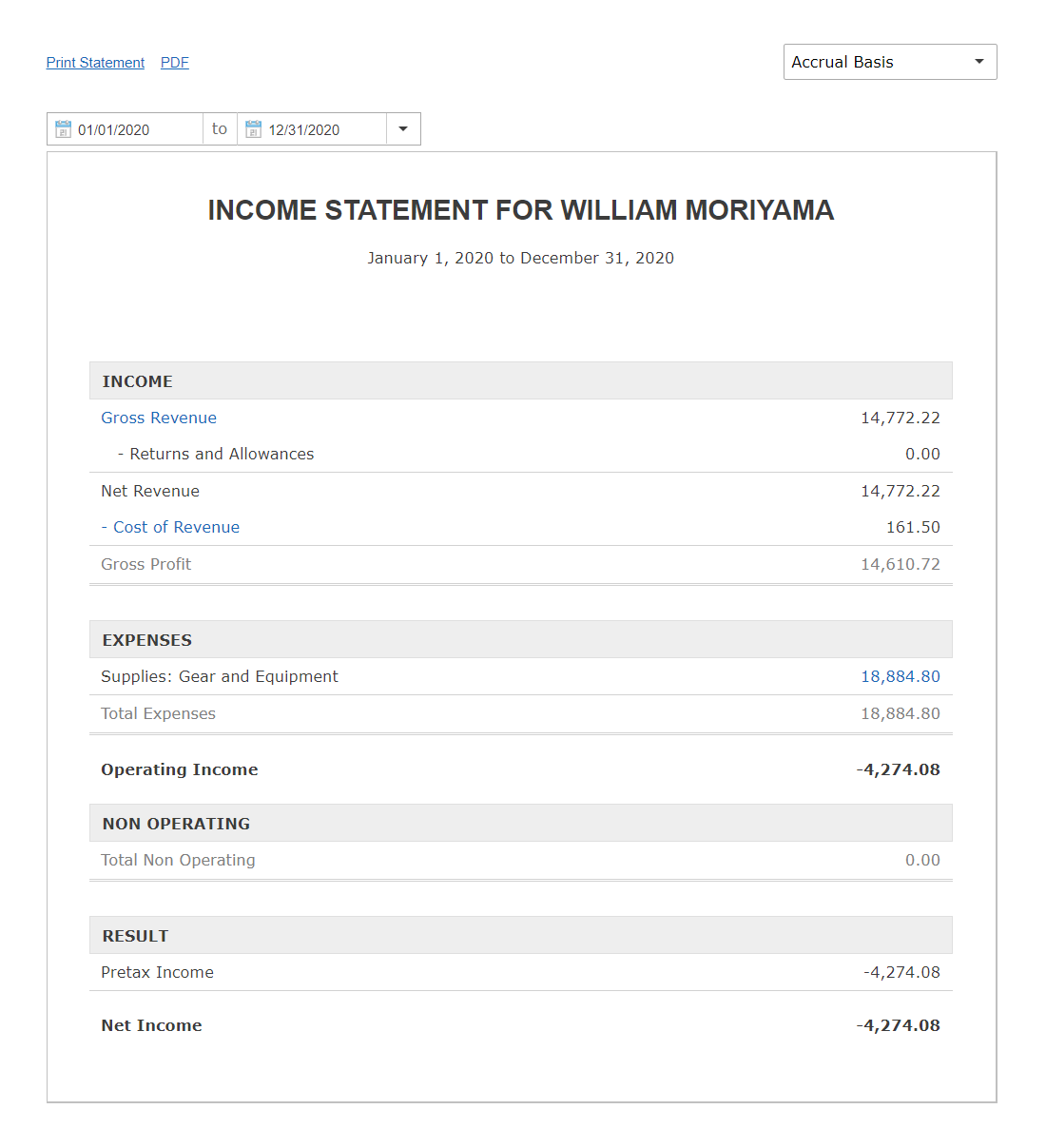Click the January 1, 2020 to December 31, 2020 subtitle

521,258
